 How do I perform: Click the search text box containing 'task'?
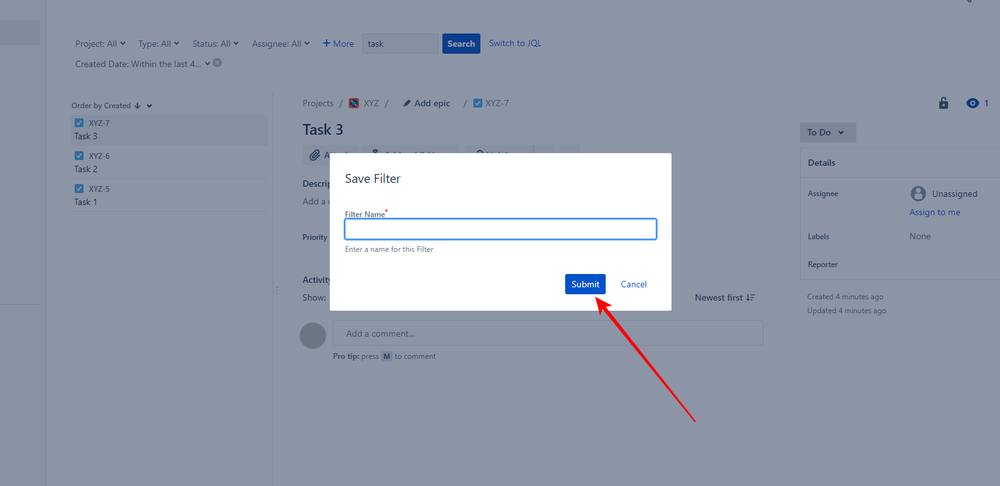[401, 43]
